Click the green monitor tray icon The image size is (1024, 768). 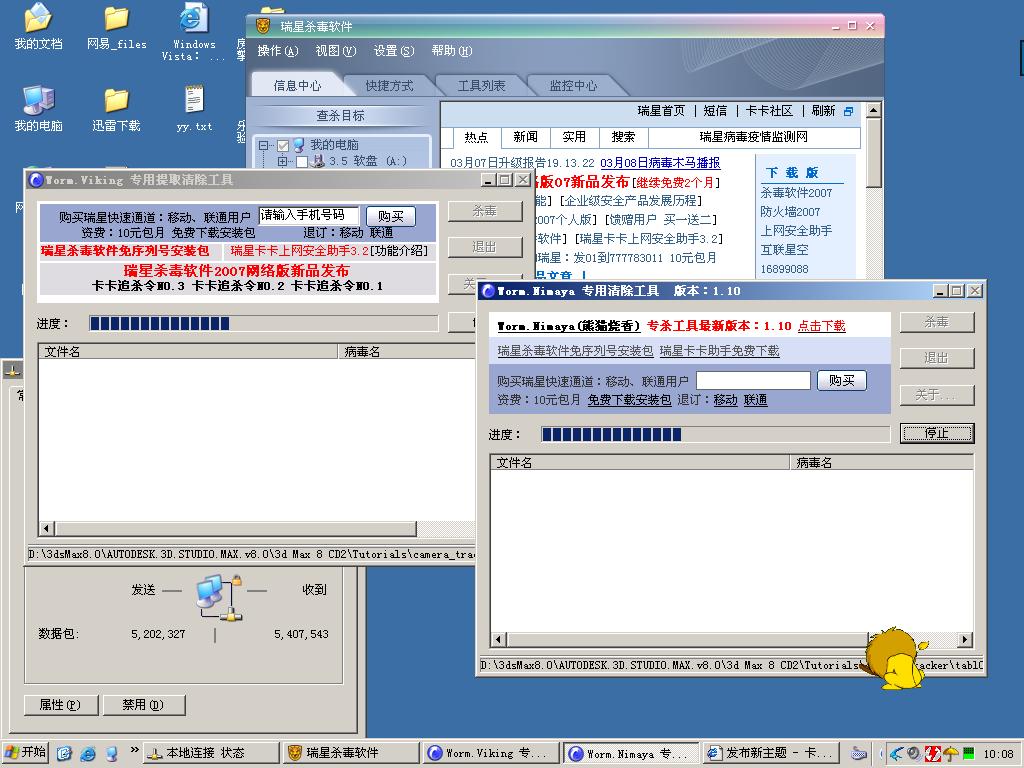point(968,754)
